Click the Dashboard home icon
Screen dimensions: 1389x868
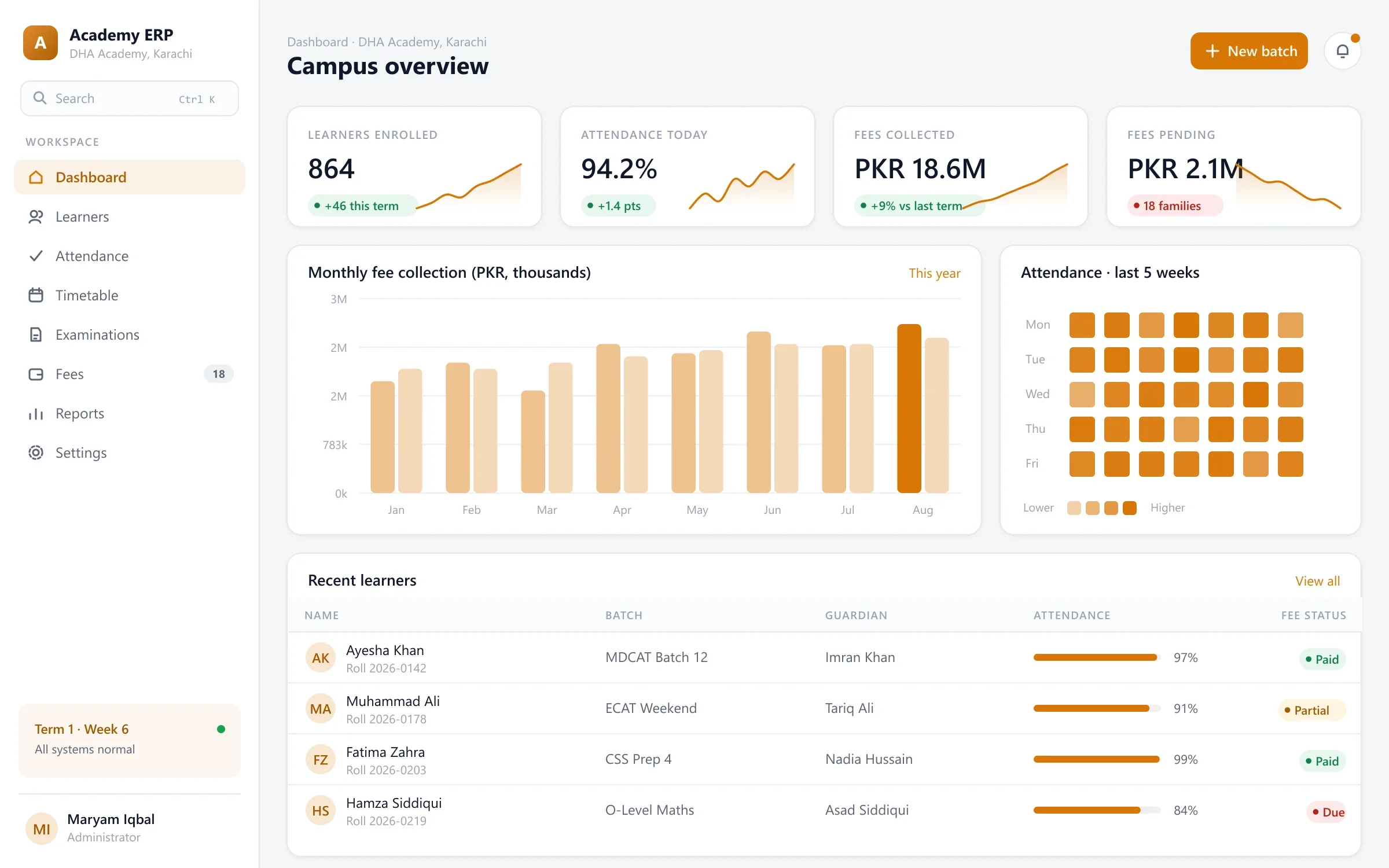[36, 177]
